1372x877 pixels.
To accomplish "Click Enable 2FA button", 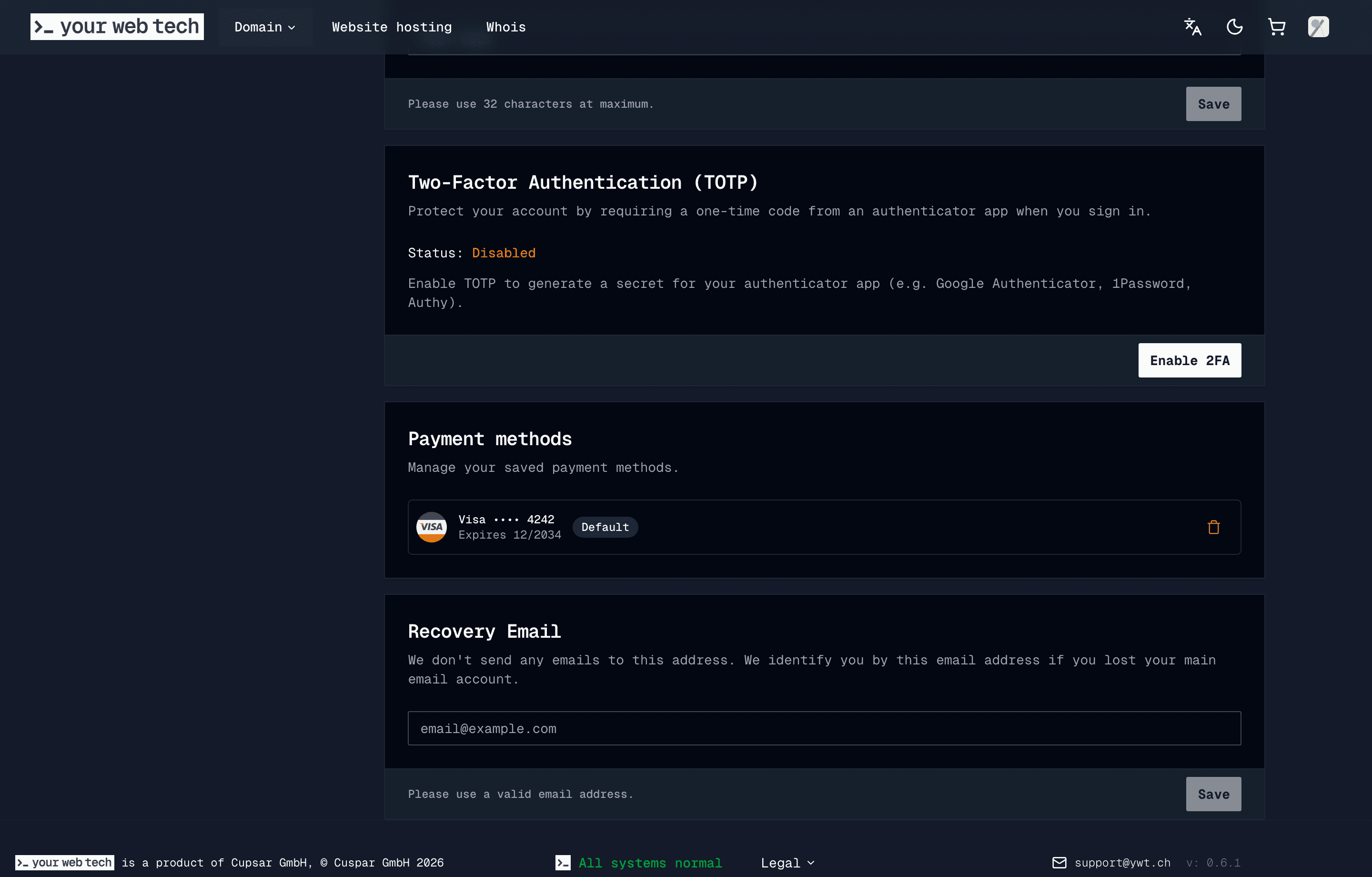I will pyautogui.click(x=1190, y=360).
